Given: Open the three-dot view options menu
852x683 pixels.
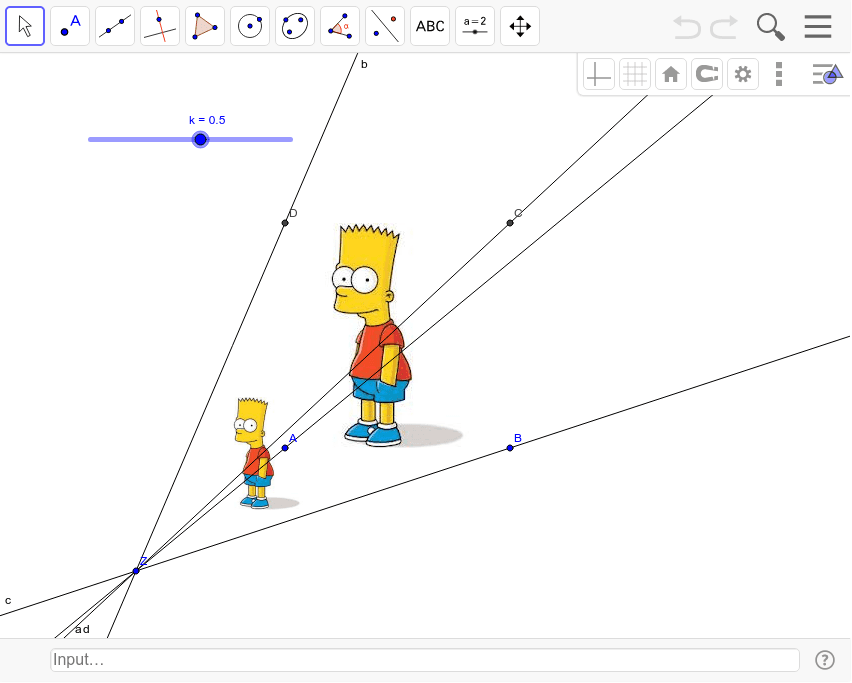Looking at the screenshot, I should click(x=779, y=74).
